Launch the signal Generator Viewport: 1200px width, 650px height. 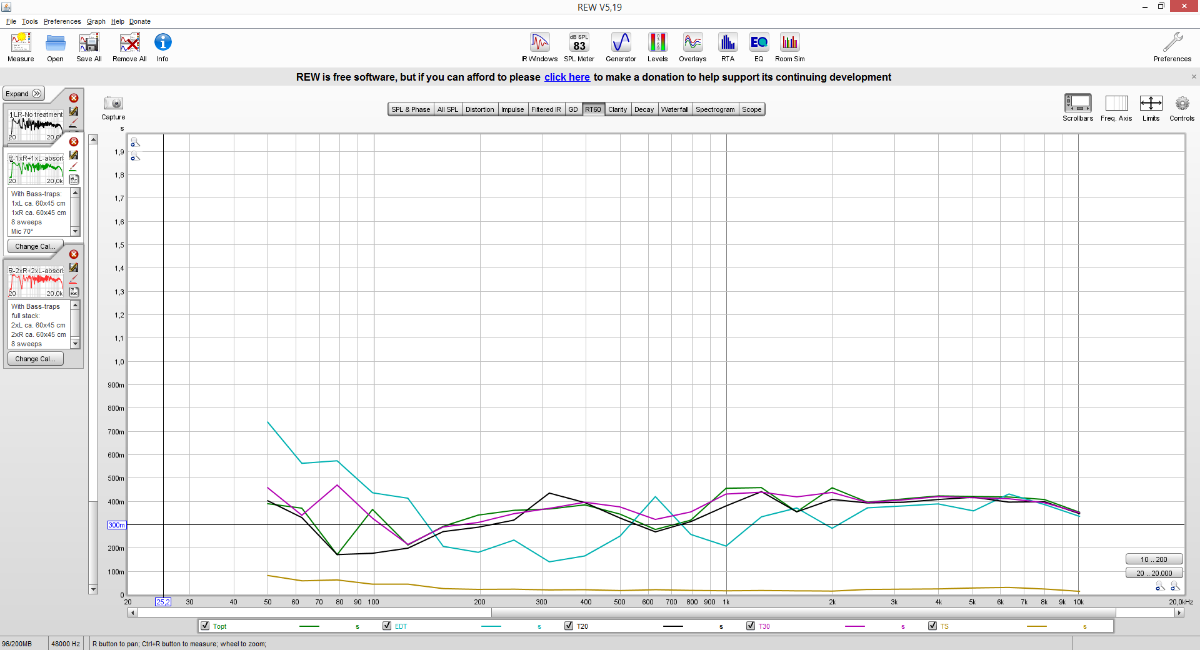[620, 45]
